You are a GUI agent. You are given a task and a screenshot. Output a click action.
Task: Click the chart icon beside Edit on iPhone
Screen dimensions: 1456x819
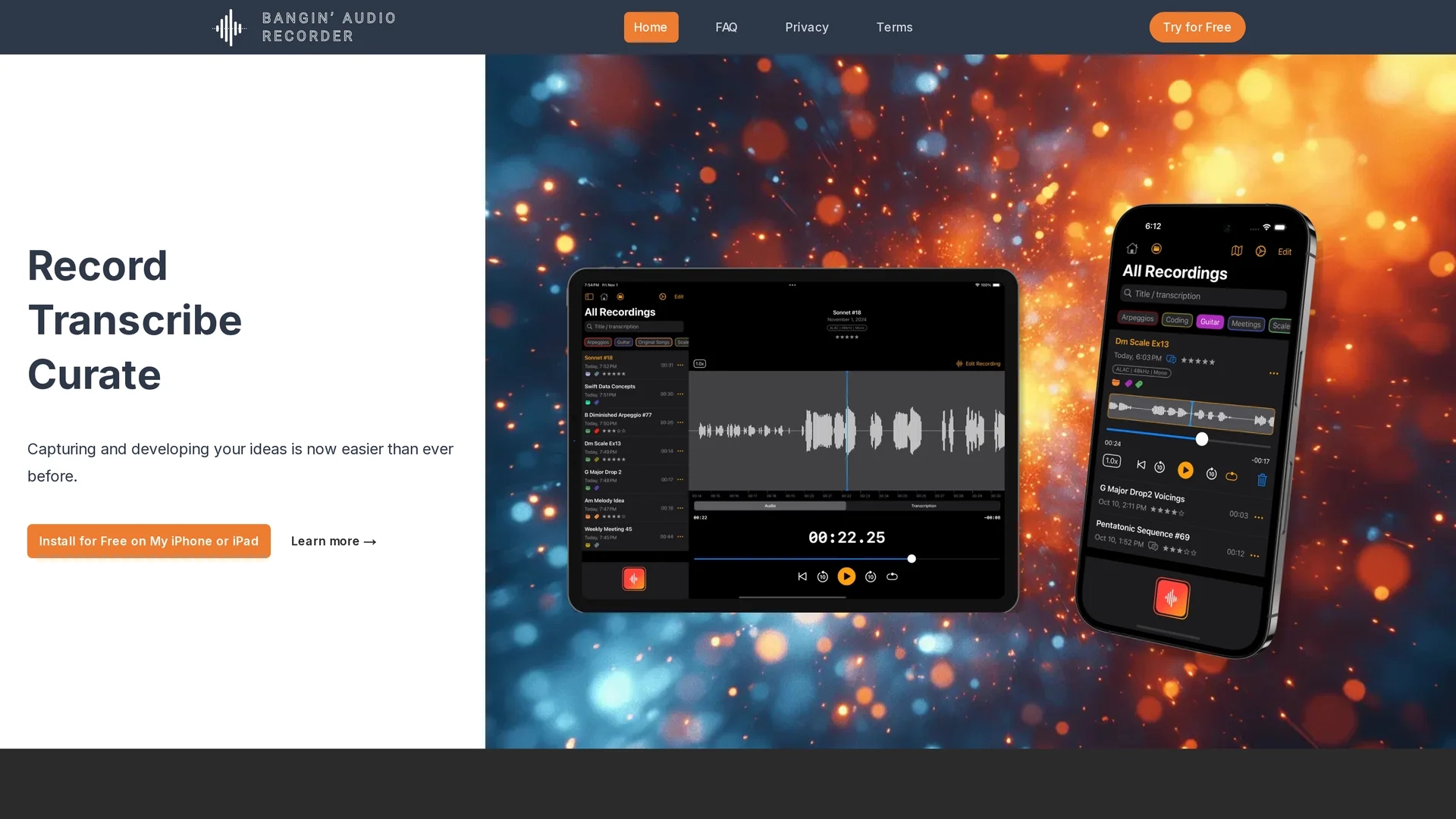click(1260, 251)
